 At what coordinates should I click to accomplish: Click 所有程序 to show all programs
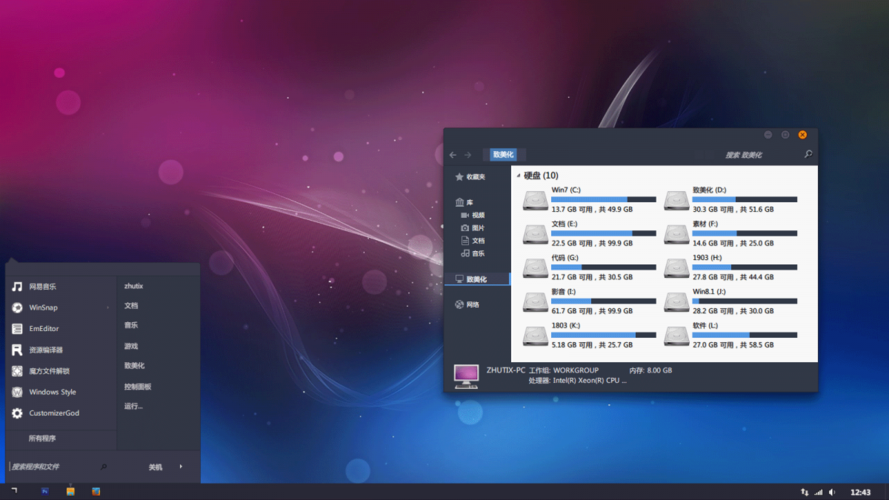(x=42, y=438)
